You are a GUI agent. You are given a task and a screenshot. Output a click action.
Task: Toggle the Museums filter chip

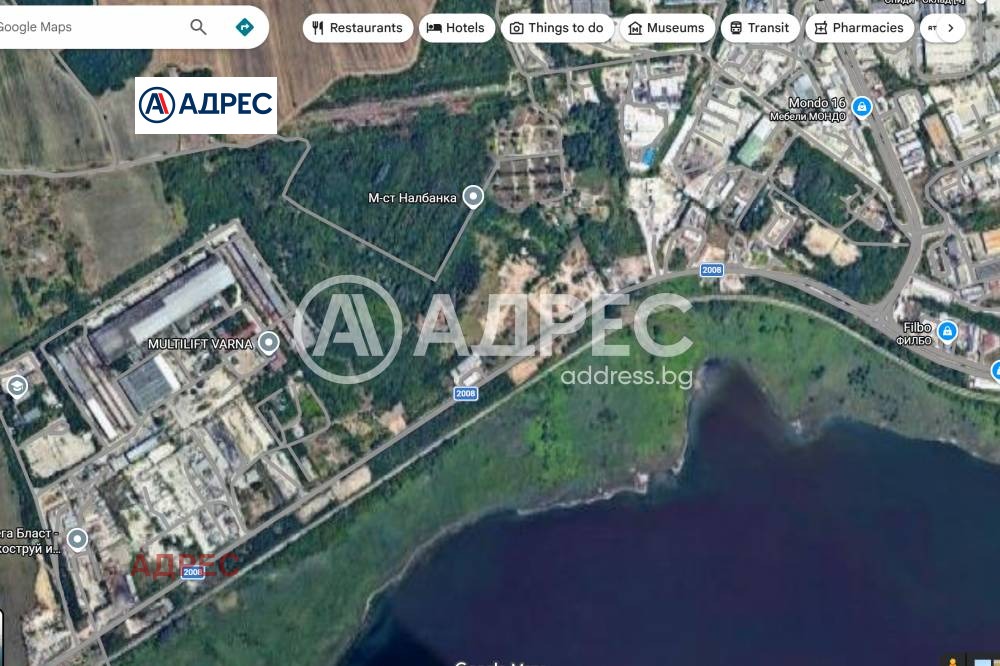(667, 27)
